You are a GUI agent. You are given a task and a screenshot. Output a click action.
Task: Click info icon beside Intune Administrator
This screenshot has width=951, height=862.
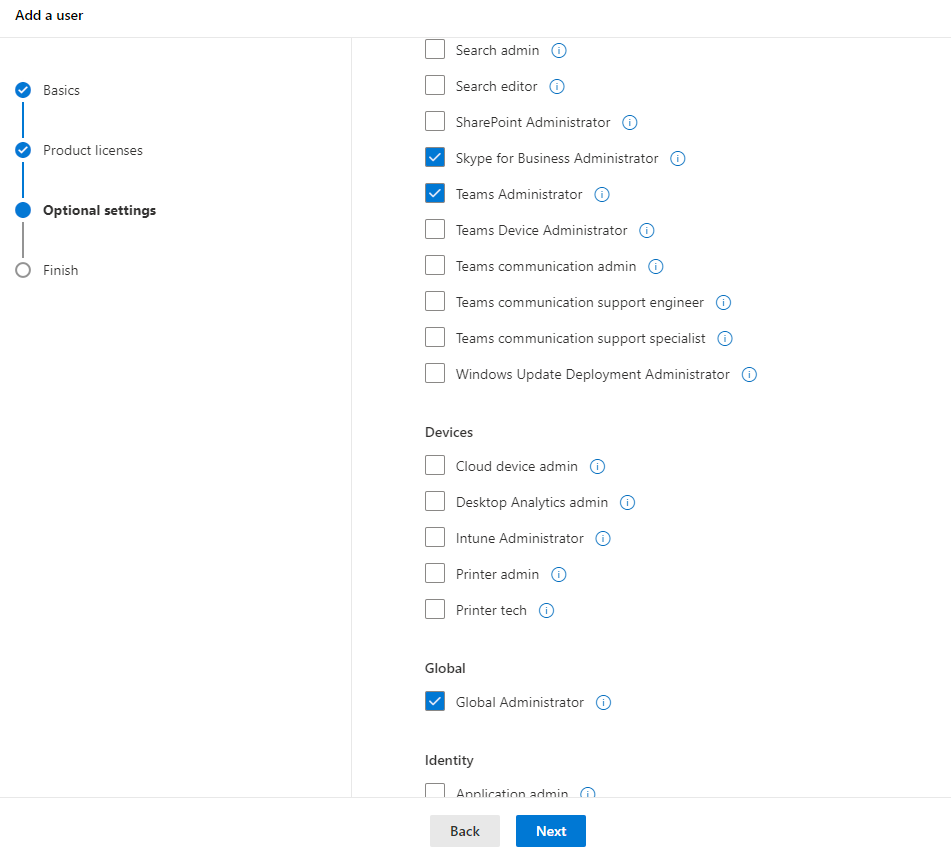click(603, 539)
